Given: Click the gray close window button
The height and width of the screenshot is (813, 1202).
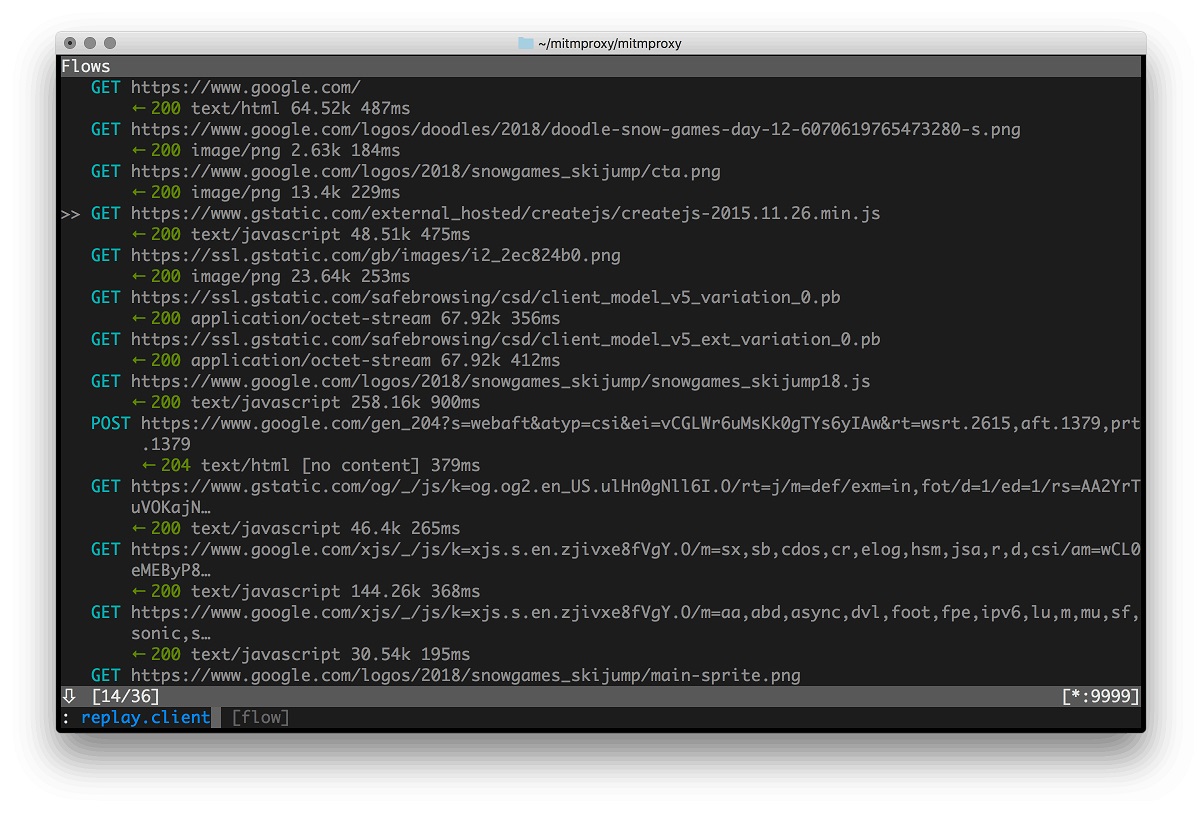Looking at the screenshot, I should [70, 43].
